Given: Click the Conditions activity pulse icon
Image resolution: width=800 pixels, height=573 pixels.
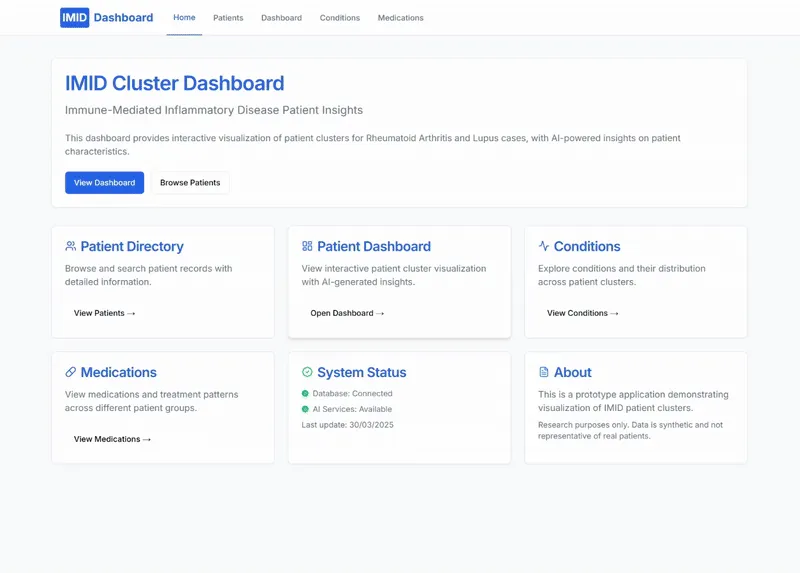Looking at the screenshot, I should (544, 246).
